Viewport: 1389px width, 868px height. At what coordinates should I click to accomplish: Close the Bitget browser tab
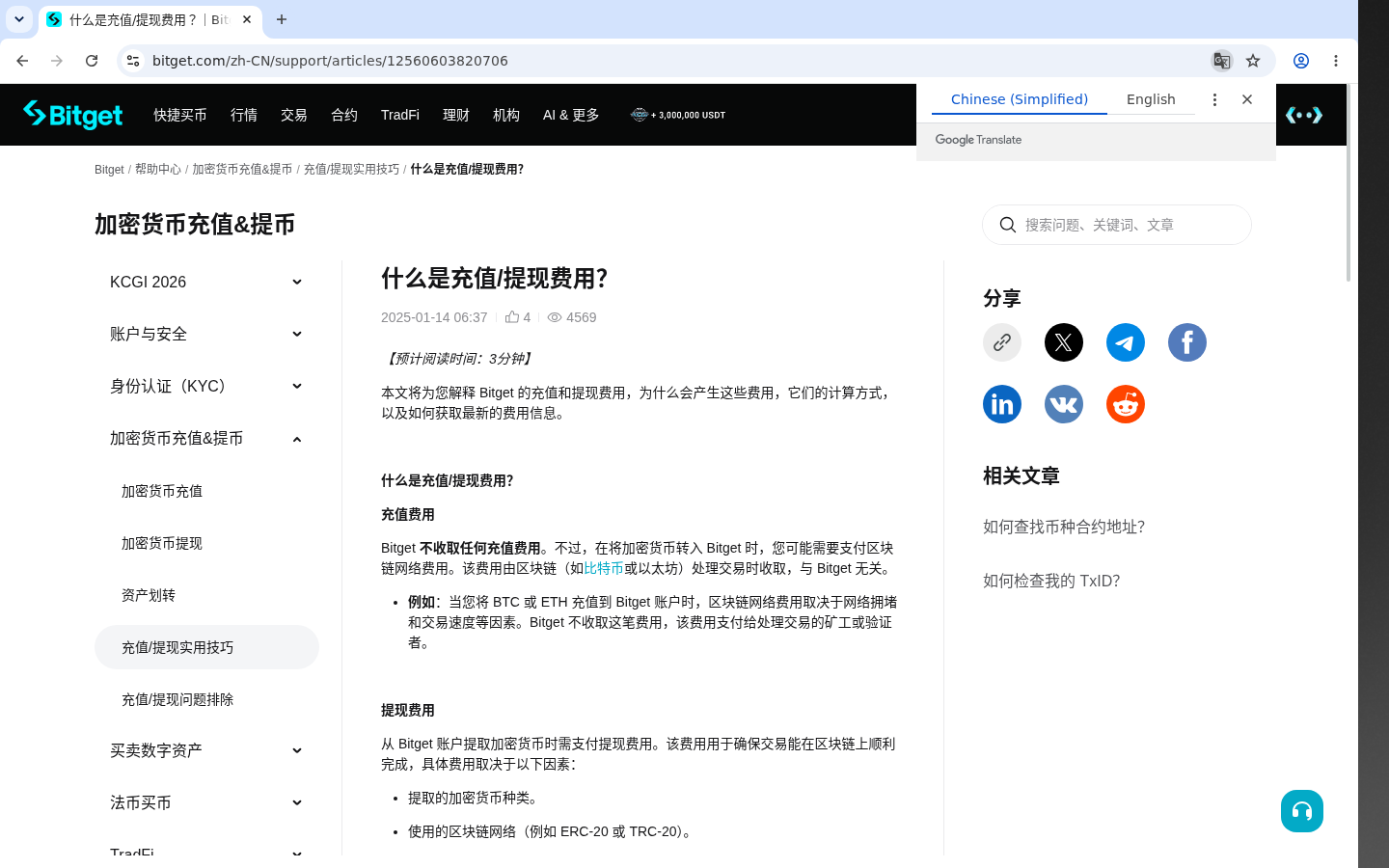tap(247, 19)
